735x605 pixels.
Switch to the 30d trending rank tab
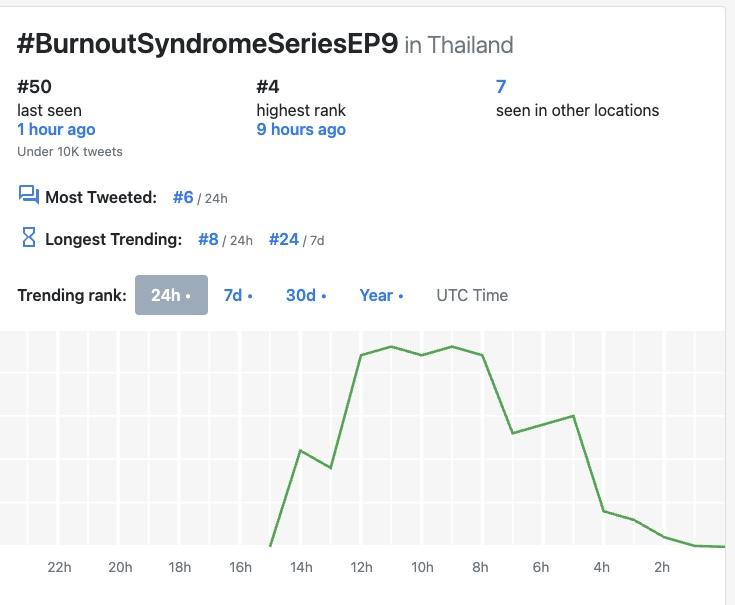[306, 295]
